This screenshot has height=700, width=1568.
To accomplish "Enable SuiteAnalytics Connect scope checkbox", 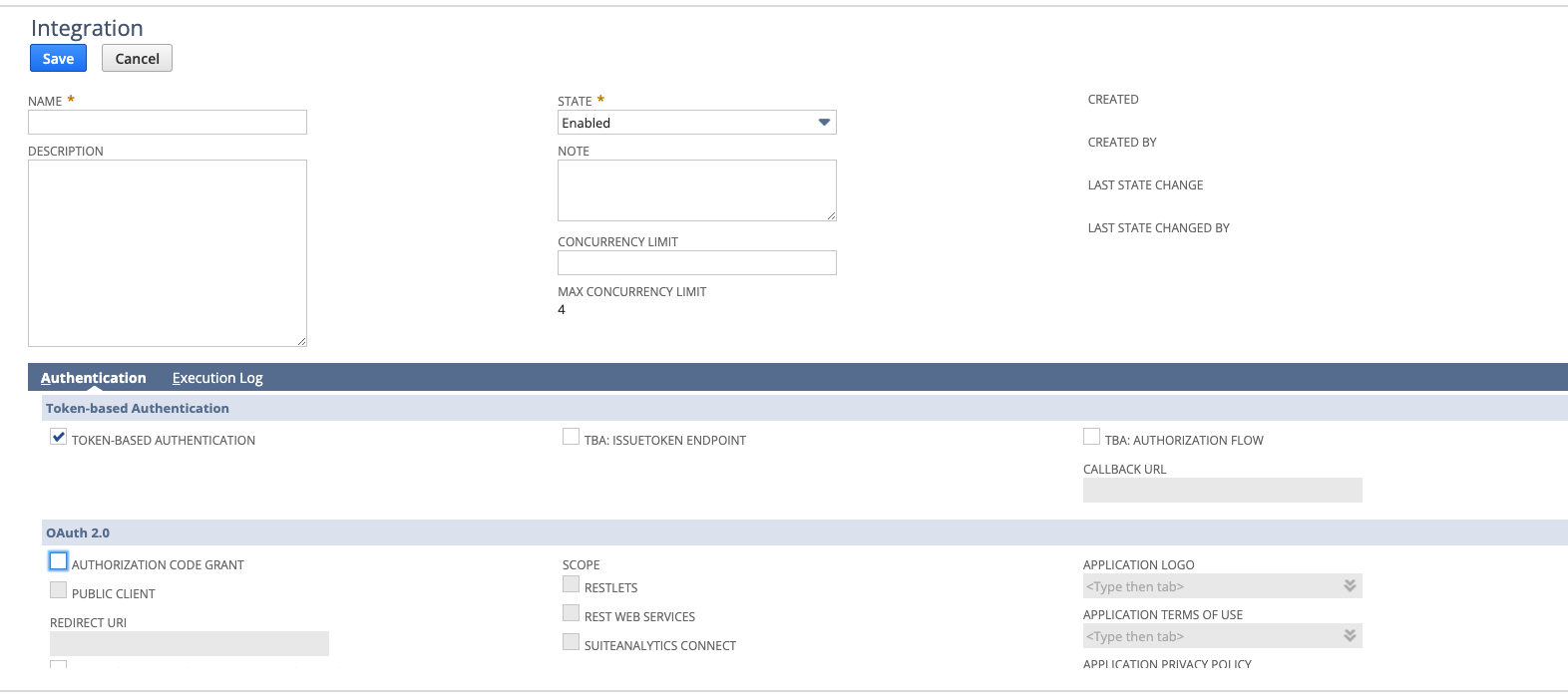I will pyautogui.click(x=571, y=642).
